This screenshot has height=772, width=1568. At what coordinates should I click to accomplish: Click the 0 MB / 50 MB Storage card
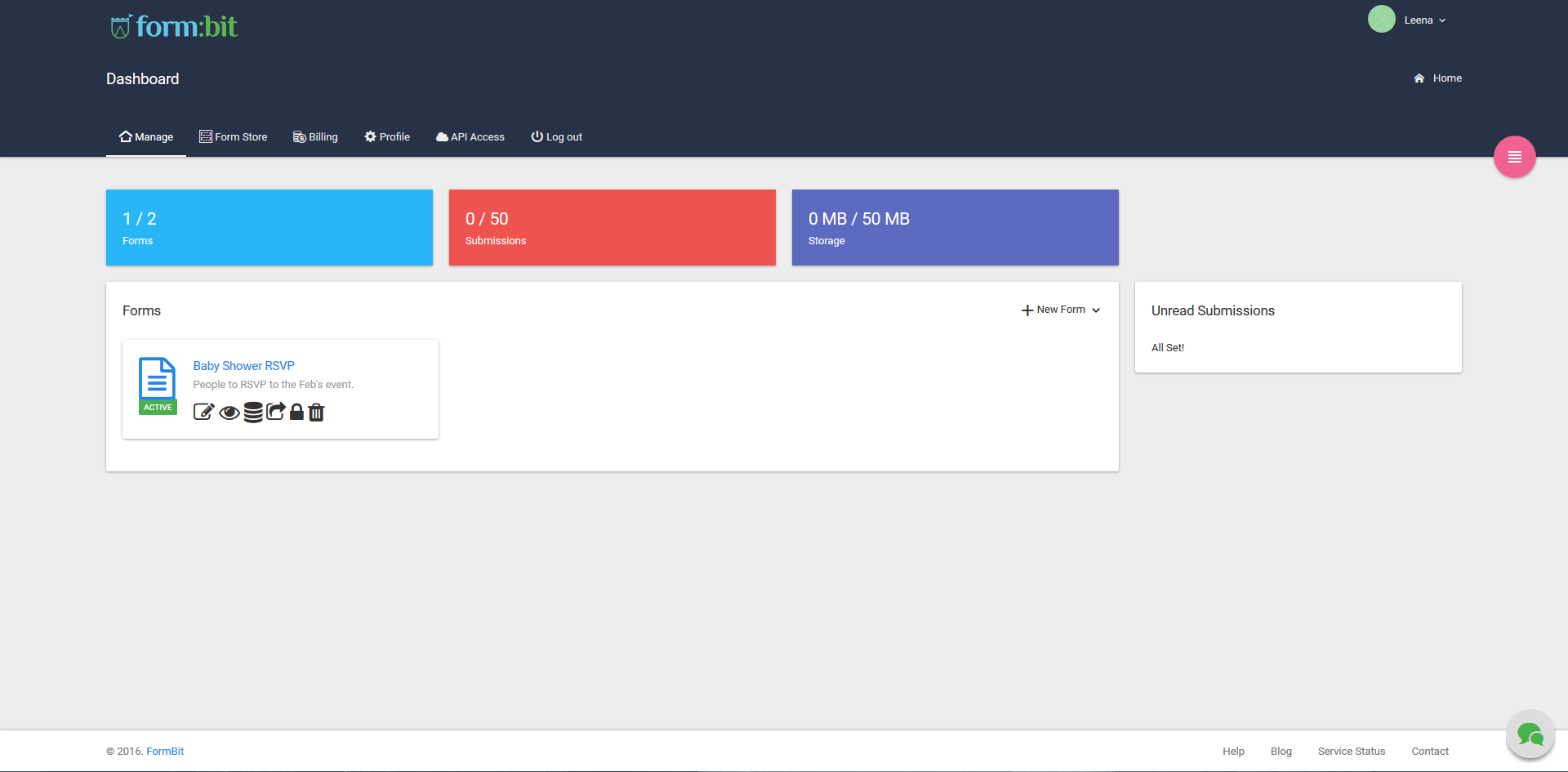pos(955,227)
